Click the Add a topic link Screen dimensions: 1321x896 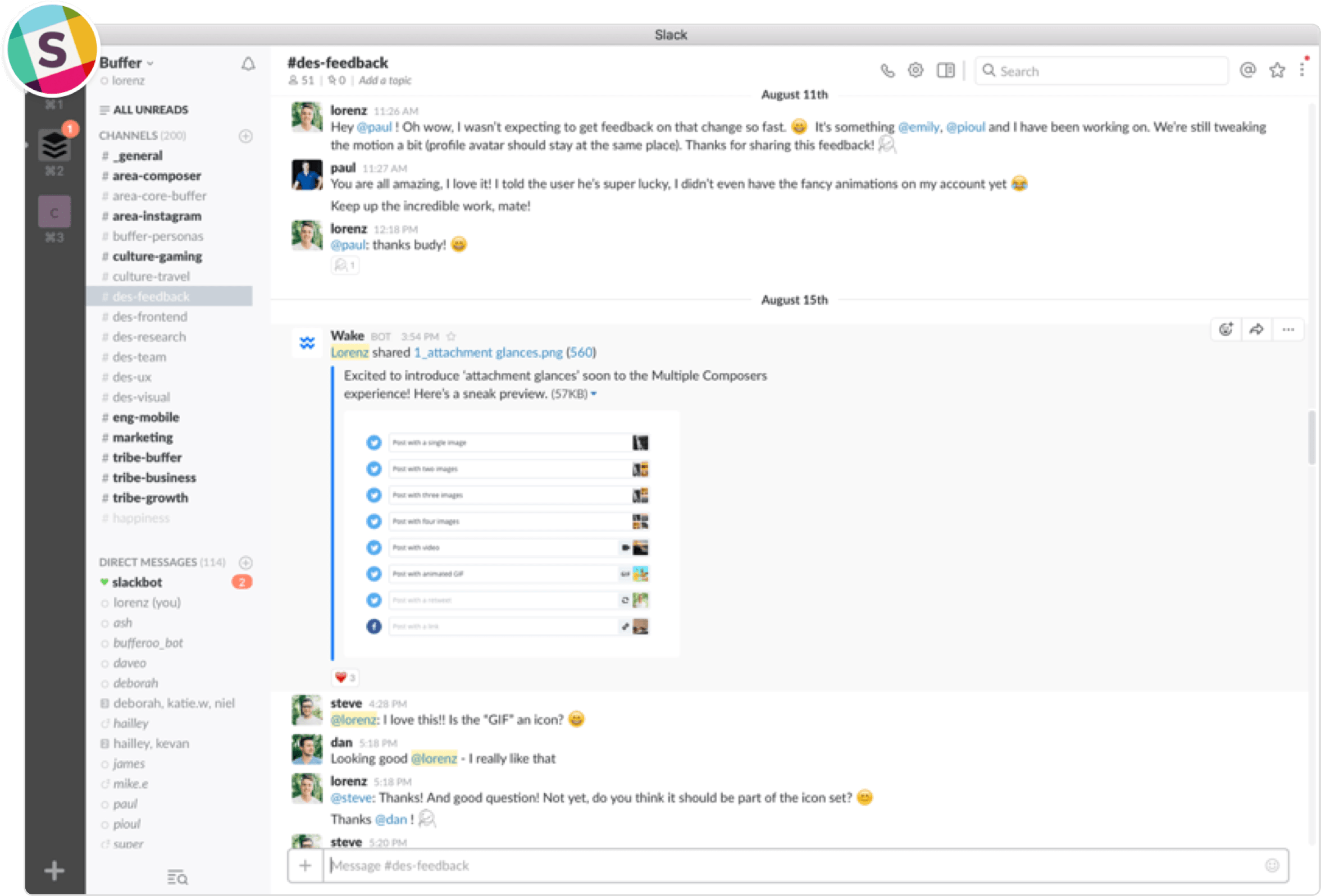click(x=385, y=80)
